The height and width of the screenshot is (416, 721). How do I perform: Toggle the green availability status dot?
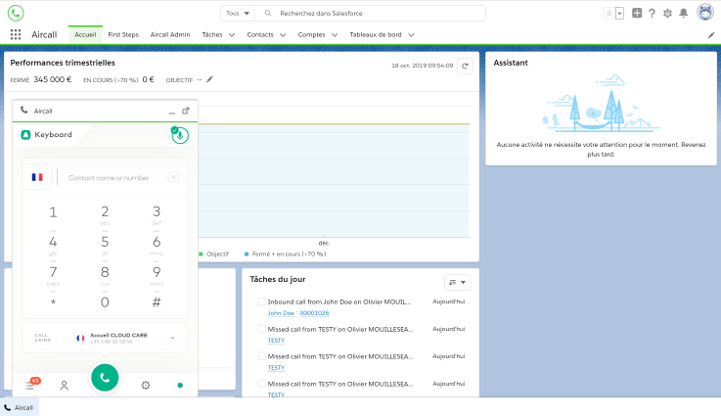click(x=180, y=385)
